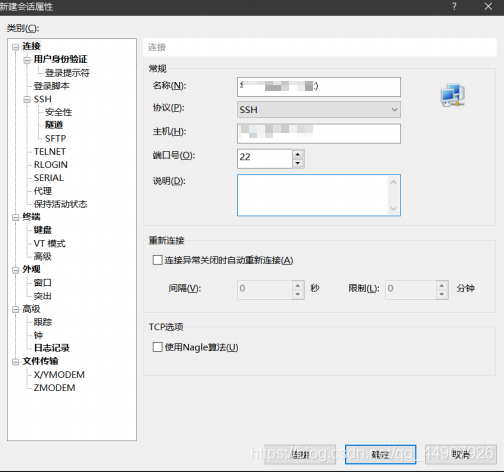Select 用户身份验证 in the tree
This screenshot has width=504, height=472.
pyautogui.click(x=60, y=59)
